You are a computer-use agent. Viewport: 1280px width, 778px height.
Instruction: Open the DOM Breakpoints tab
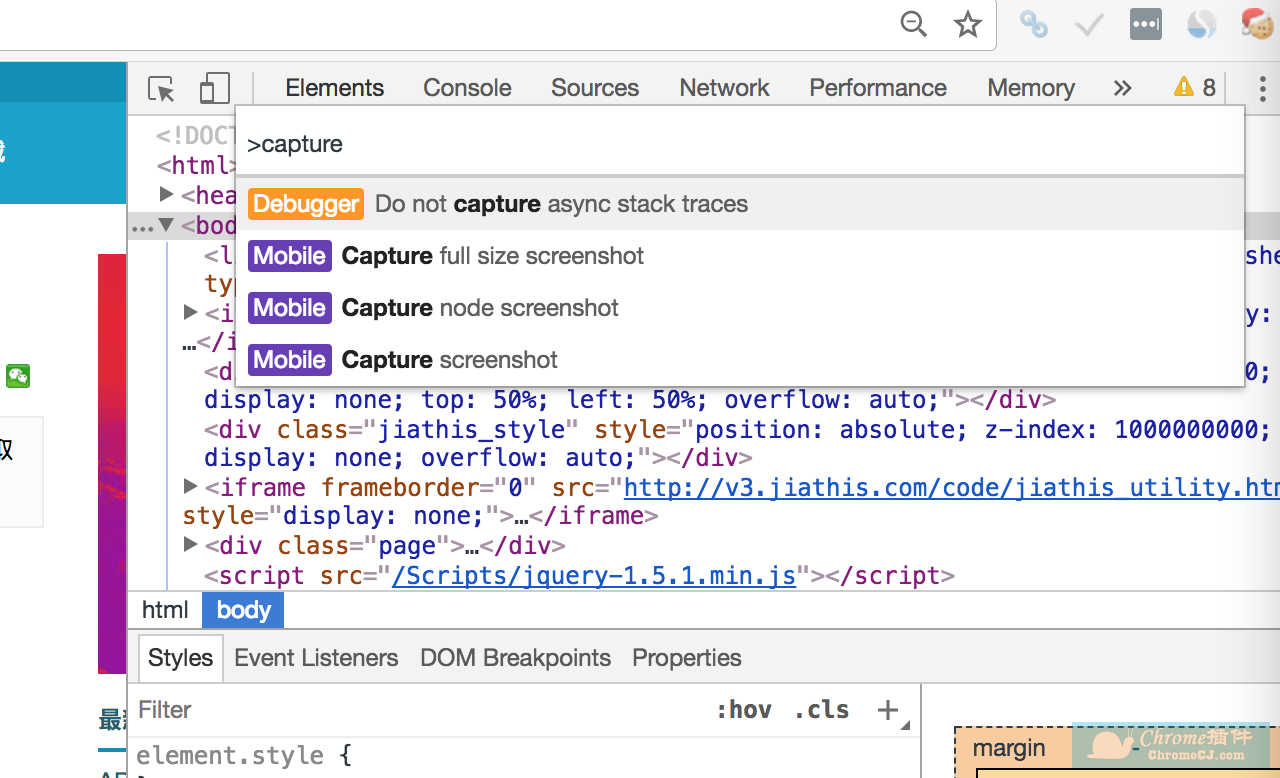[x=515, y=658]
